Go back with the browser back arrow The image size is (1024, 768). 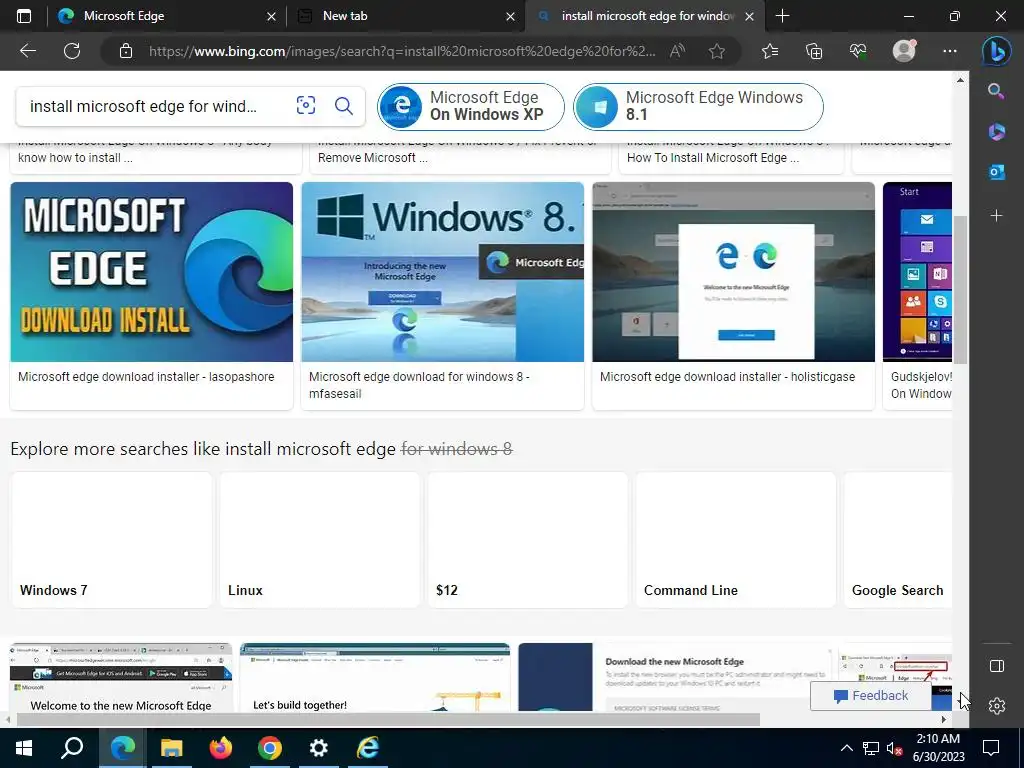click(x=28, y=51)
